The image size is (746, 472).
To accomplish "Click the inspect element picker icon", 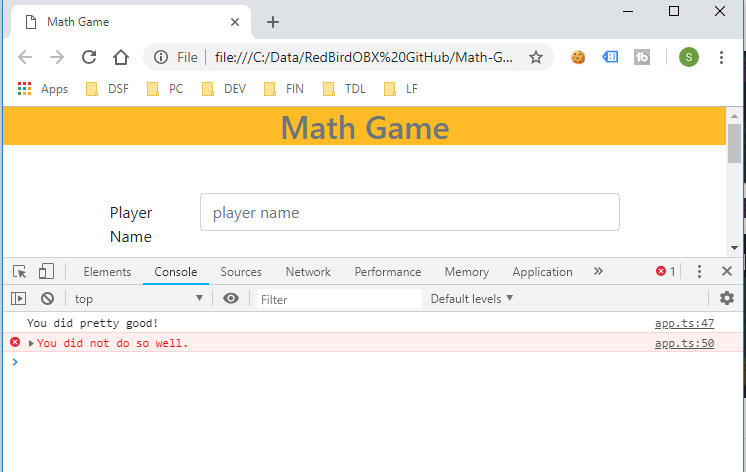I will point(19,271).
